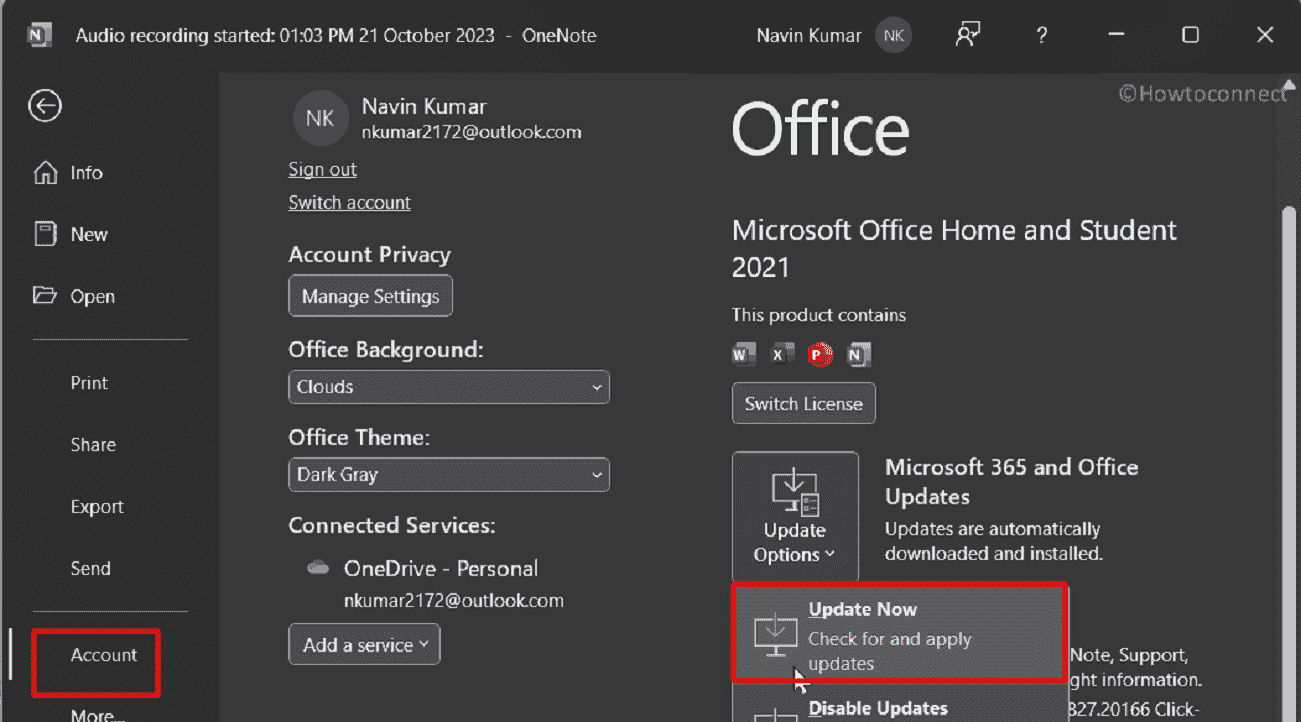Expand the Office Background dropdown showing Clouds
Screen dimensions: 1301x722
[x=449, y=387]
